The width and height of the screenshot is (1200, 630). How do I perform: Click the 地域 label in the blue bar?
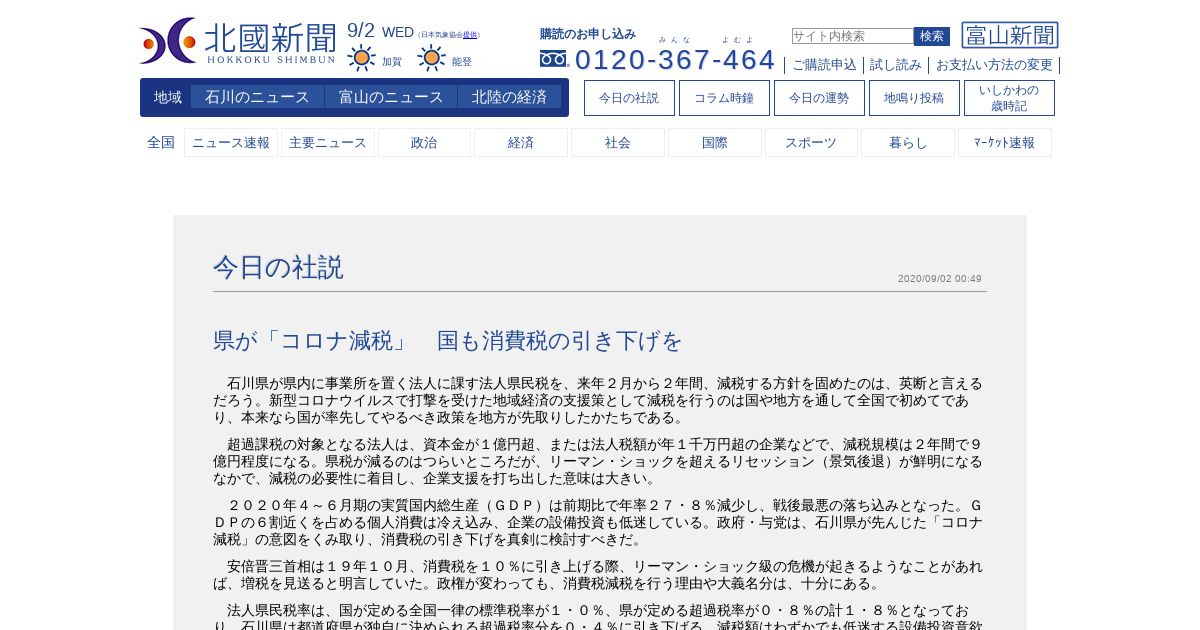click(168, 97)
